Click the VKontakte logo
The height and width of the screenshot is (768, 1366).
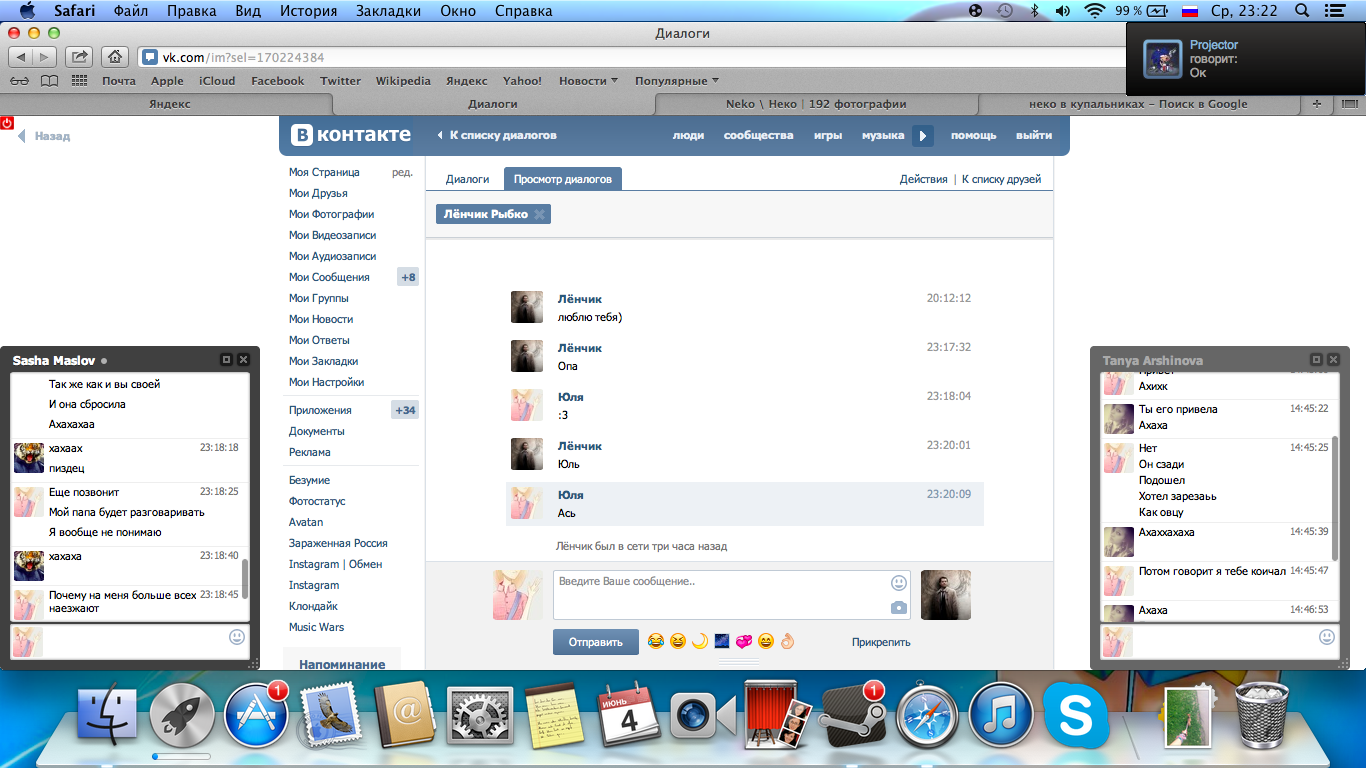pyautogui.click(x=351, y=135)
